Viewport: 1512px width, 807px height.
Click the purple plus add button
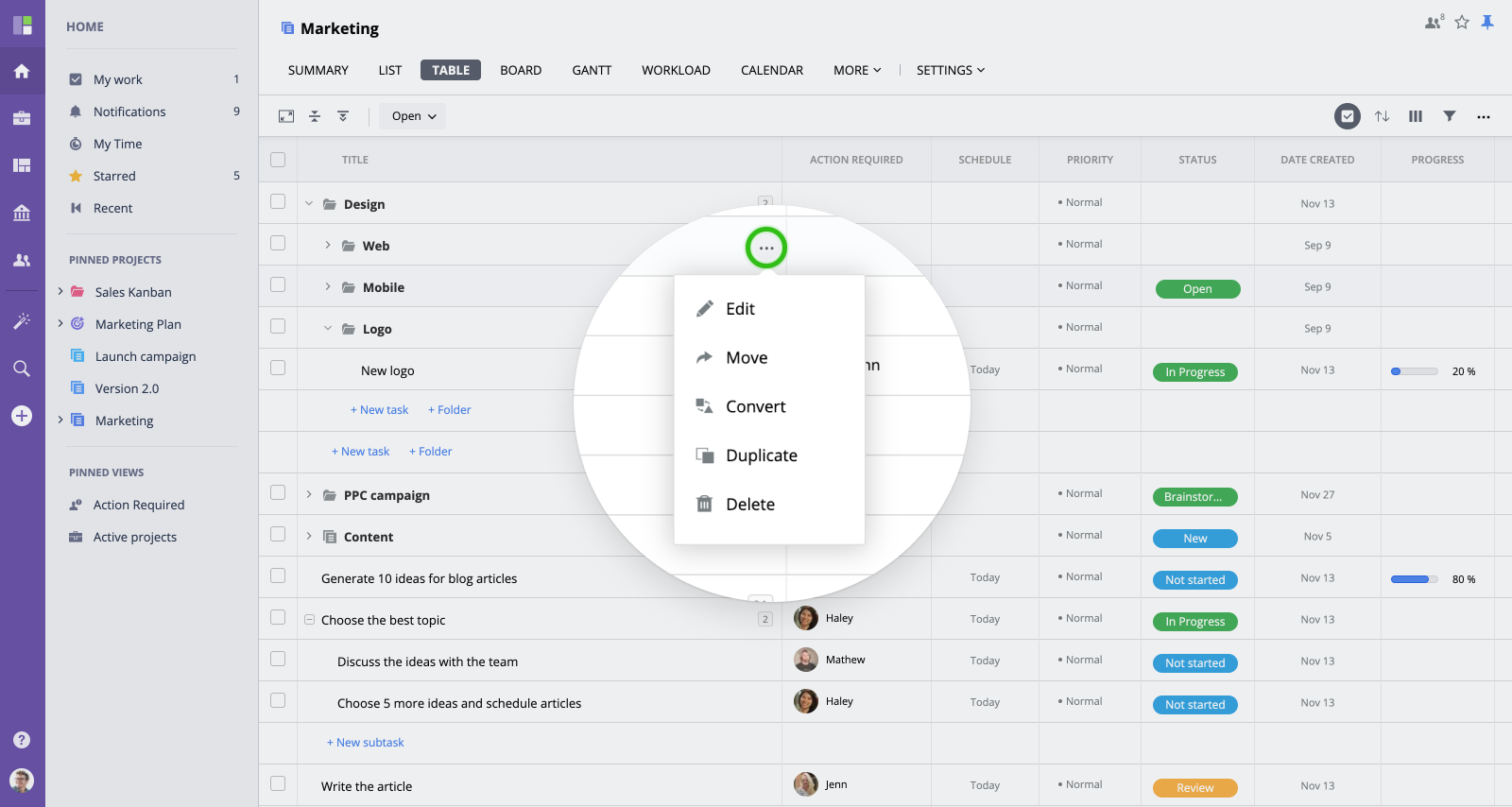point(22,416)
